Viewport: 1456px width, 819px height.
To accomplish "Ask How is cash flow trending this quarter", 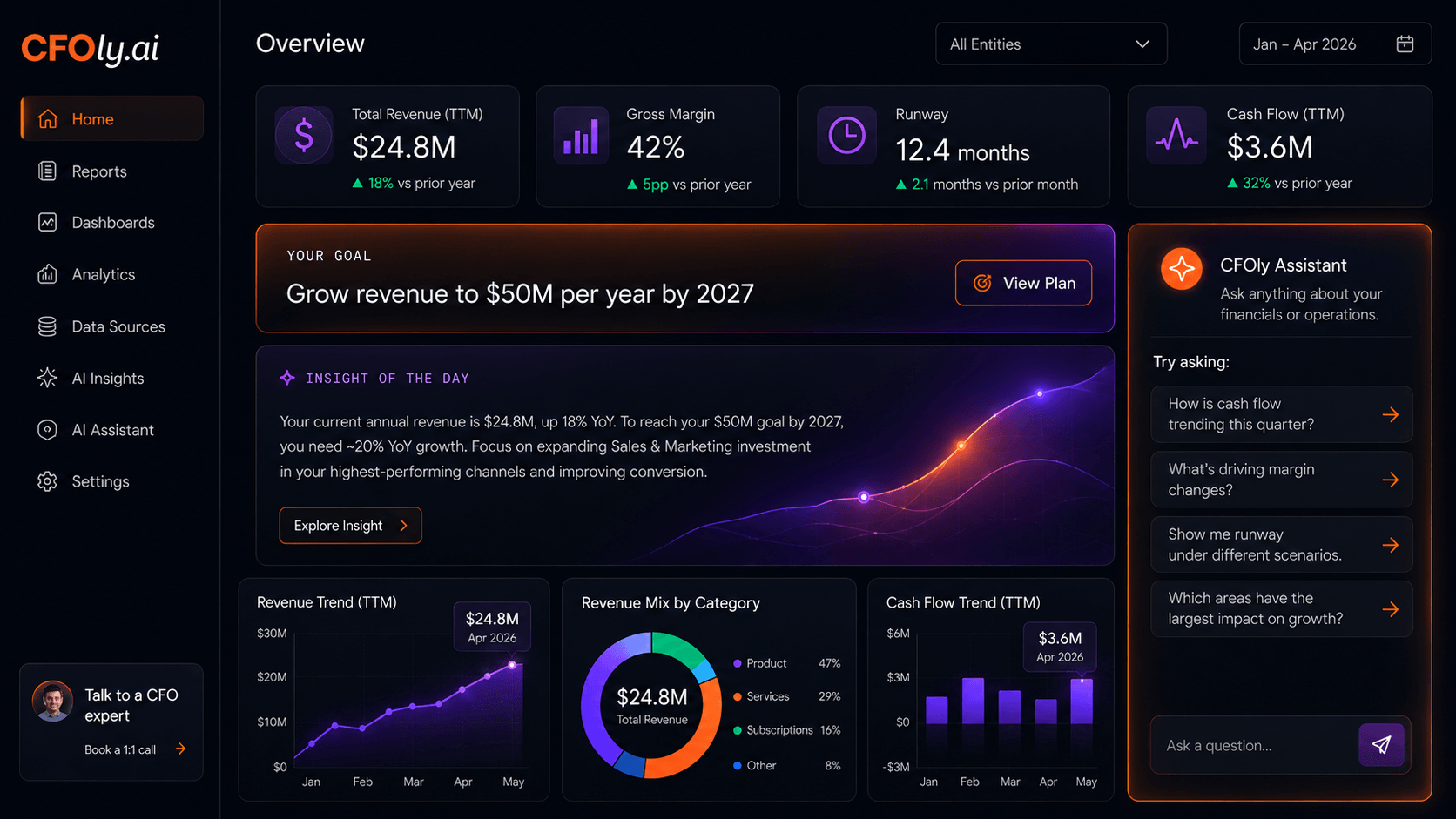I will coord(1281,414).
